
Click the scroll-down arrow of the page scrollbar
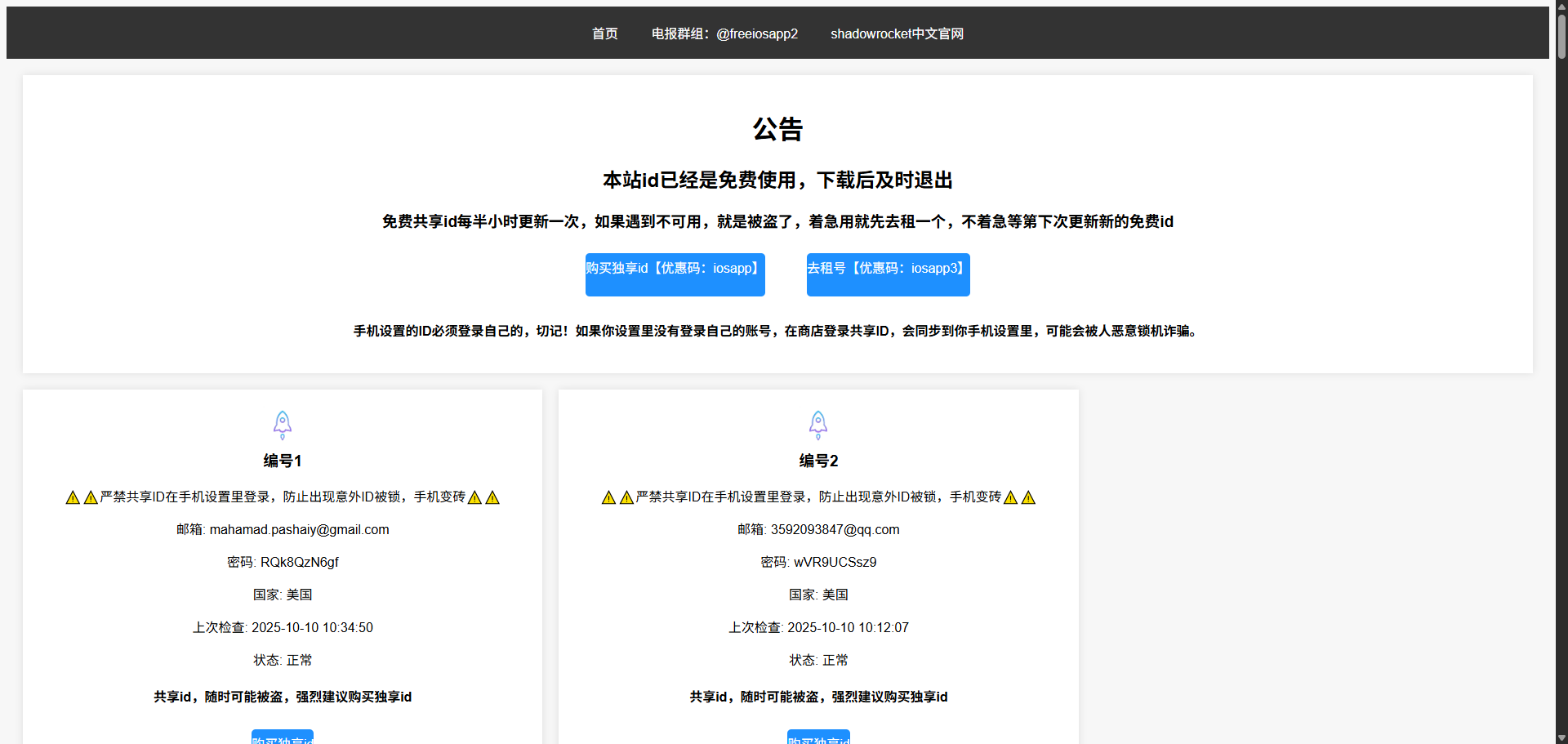coord(1561,737)
